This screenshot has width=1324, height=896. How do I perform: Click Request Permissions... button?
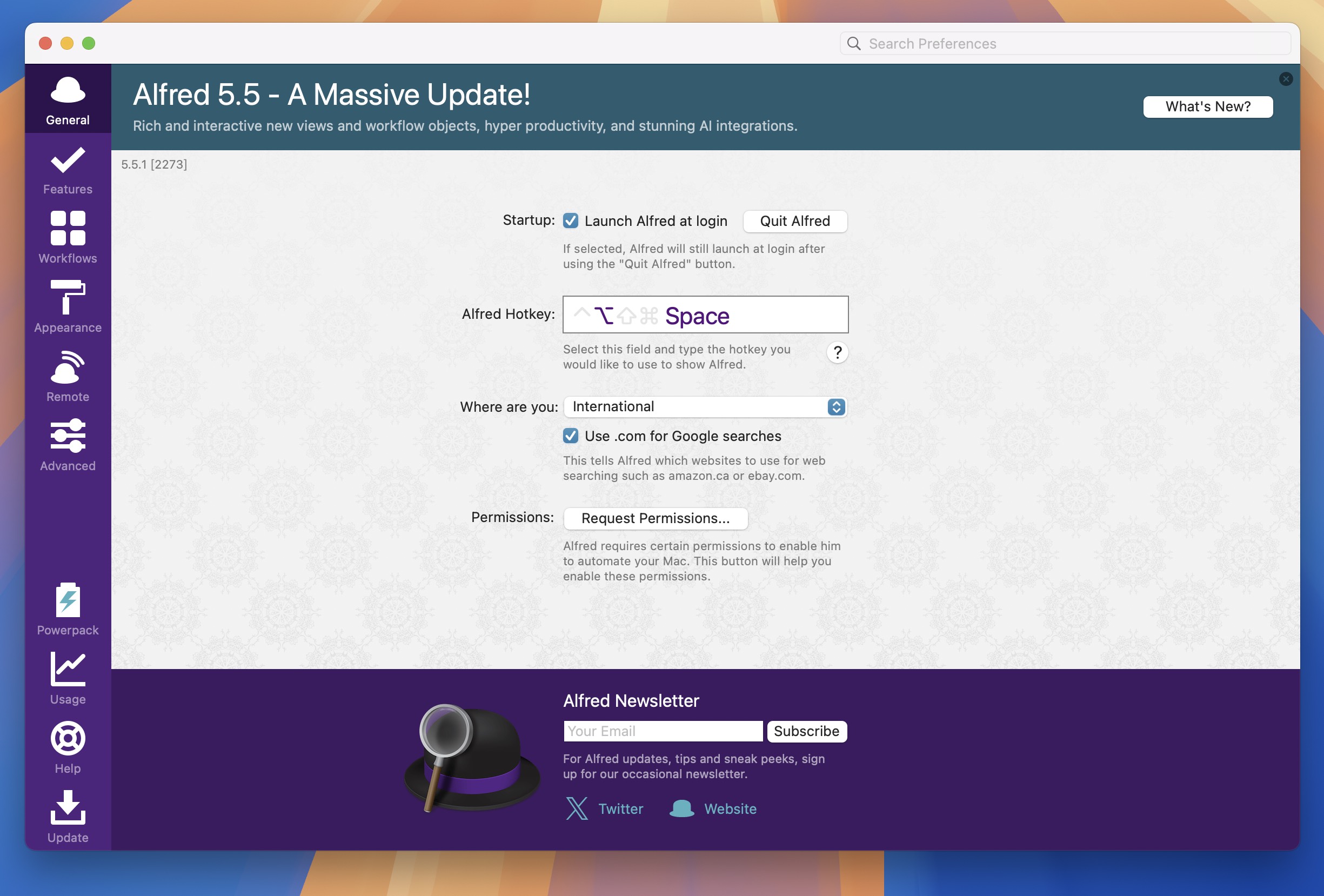click(x=655, y=518)
